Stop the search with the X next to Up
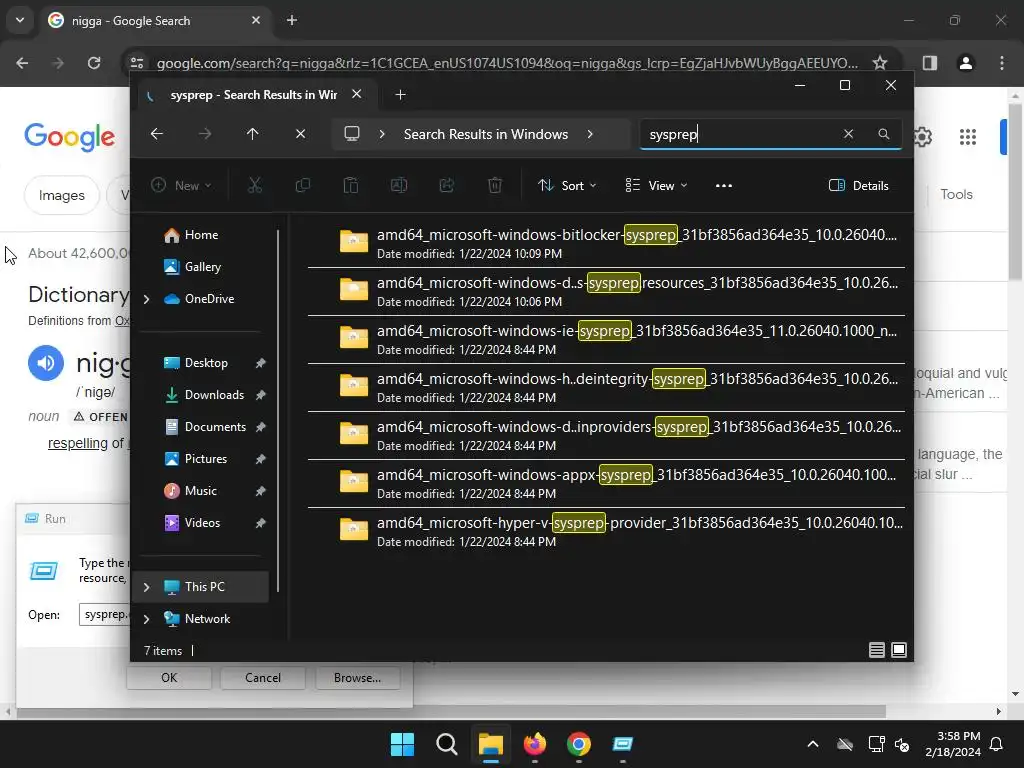Viewport: 1024px width, 768px height. pyautogui.click(x=300, y=134)
